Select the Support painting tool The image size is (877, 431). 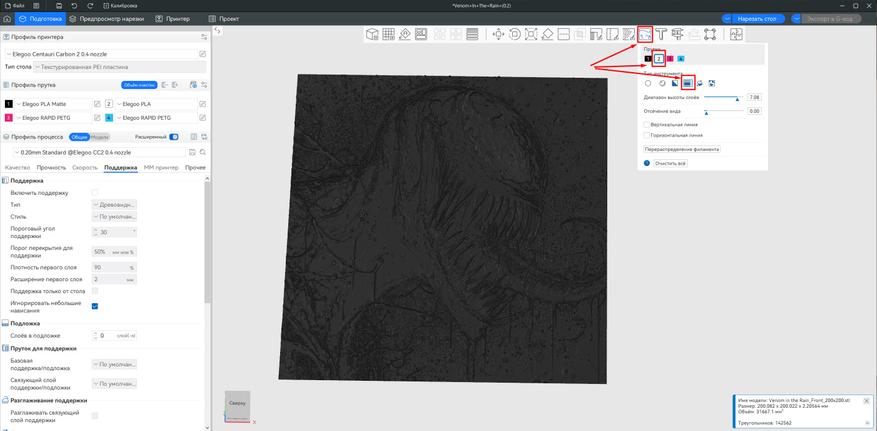coord(596,35)
